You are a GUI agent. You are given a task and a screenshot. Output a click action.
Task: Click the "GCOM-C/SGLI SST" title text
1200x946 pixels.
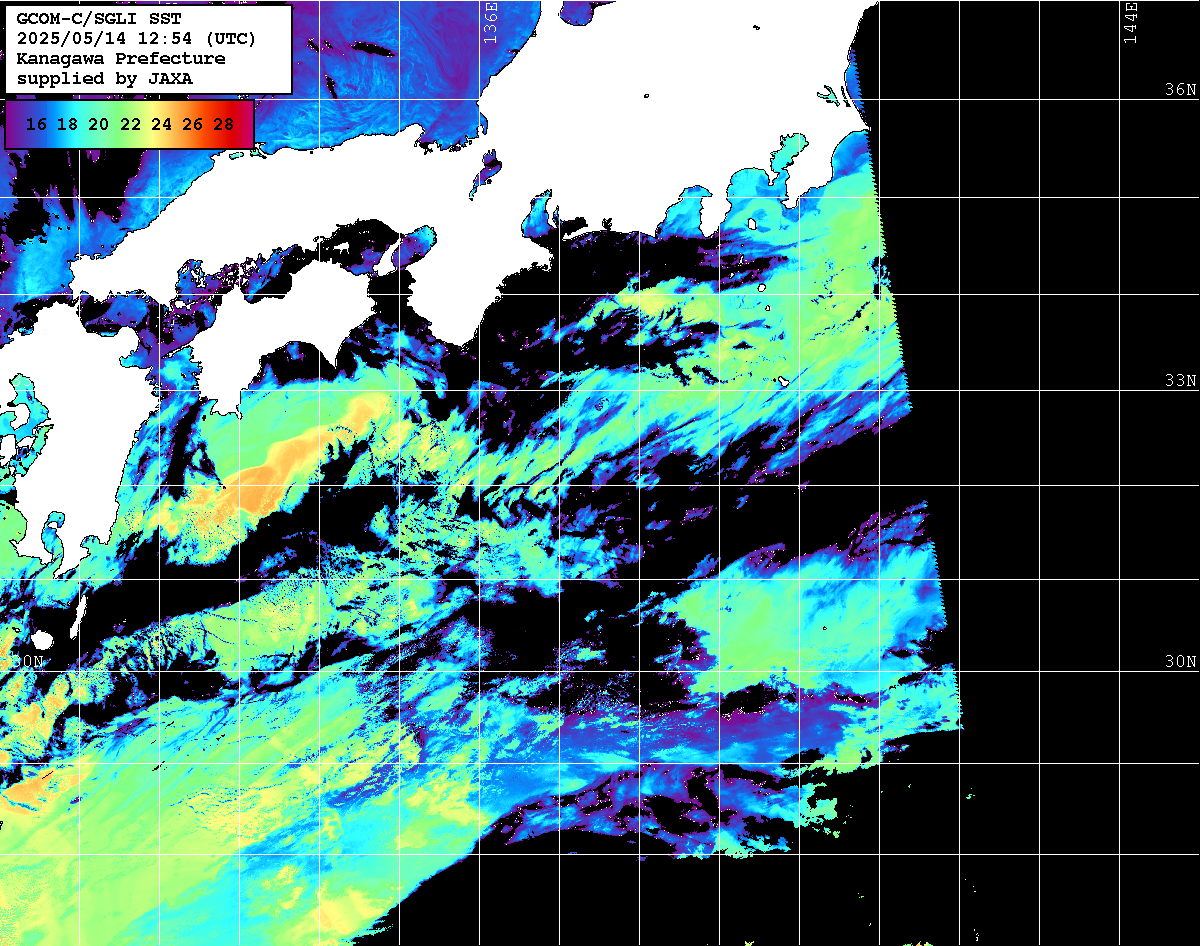[100, 19]
